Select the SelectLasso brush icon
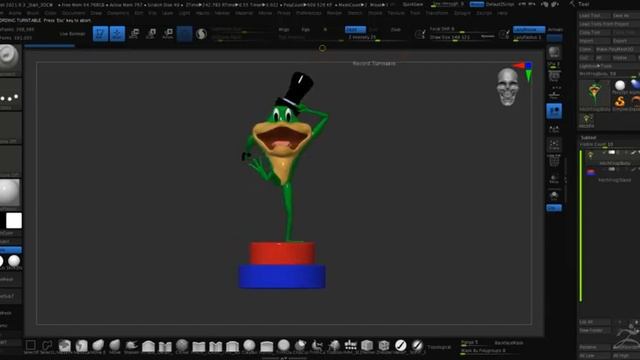640x360 pixels. pyautogui.click(x=47, y=345)
